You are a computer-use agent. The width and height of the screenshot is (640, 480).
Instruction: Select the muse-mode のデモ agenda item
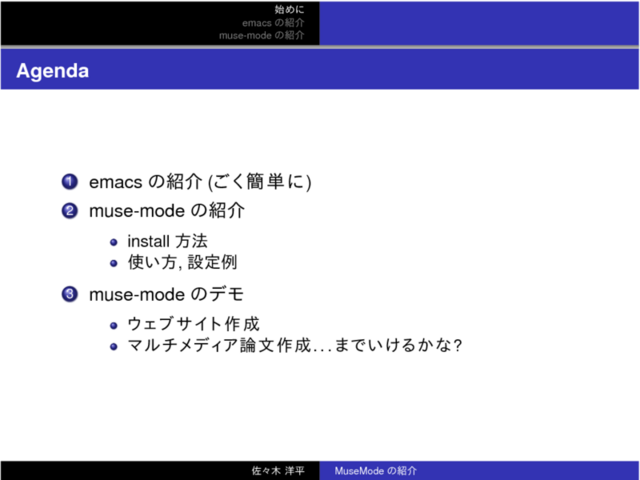coord(166,294)
